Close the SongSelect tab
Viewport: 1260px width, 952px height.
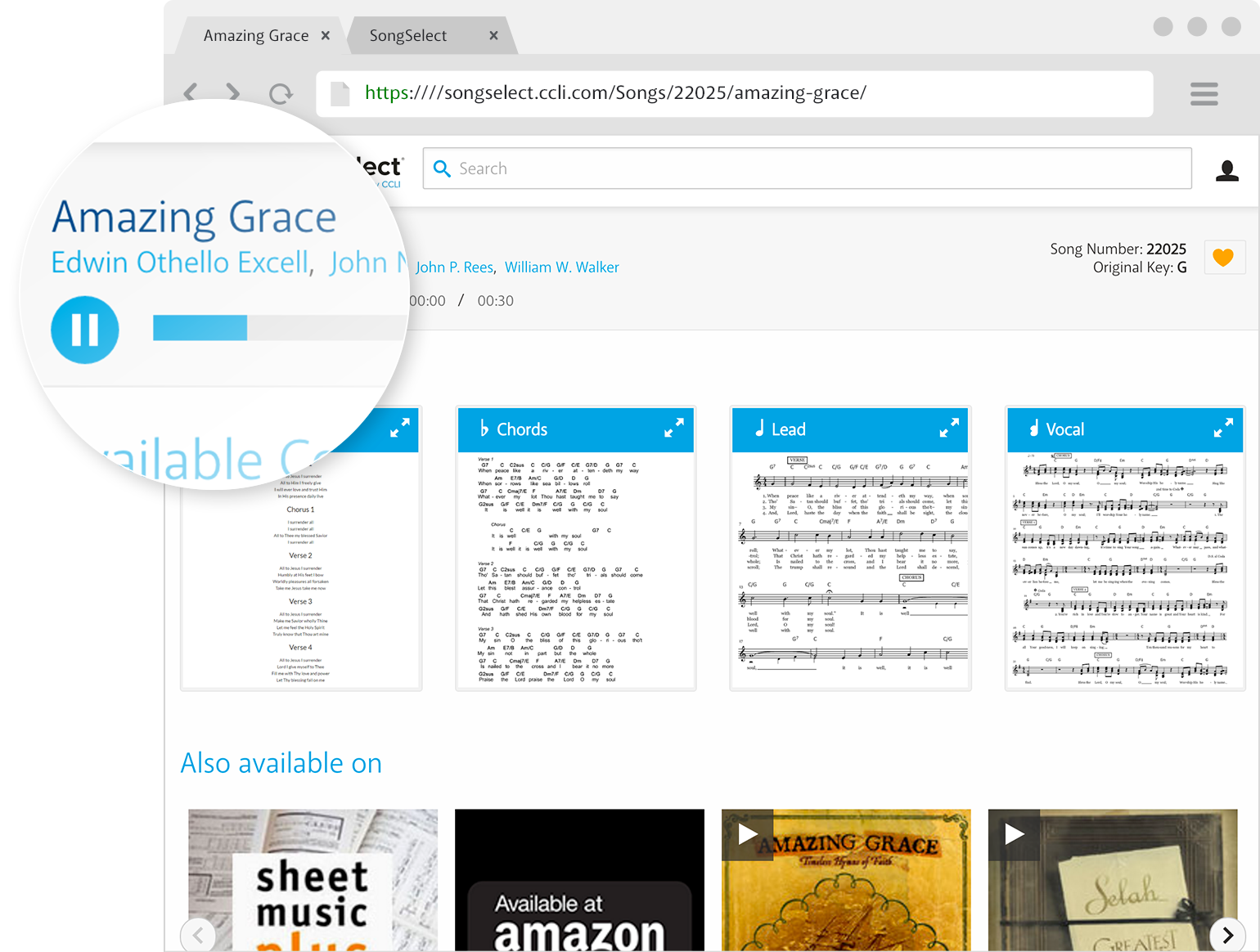click(x=493, y=35)
